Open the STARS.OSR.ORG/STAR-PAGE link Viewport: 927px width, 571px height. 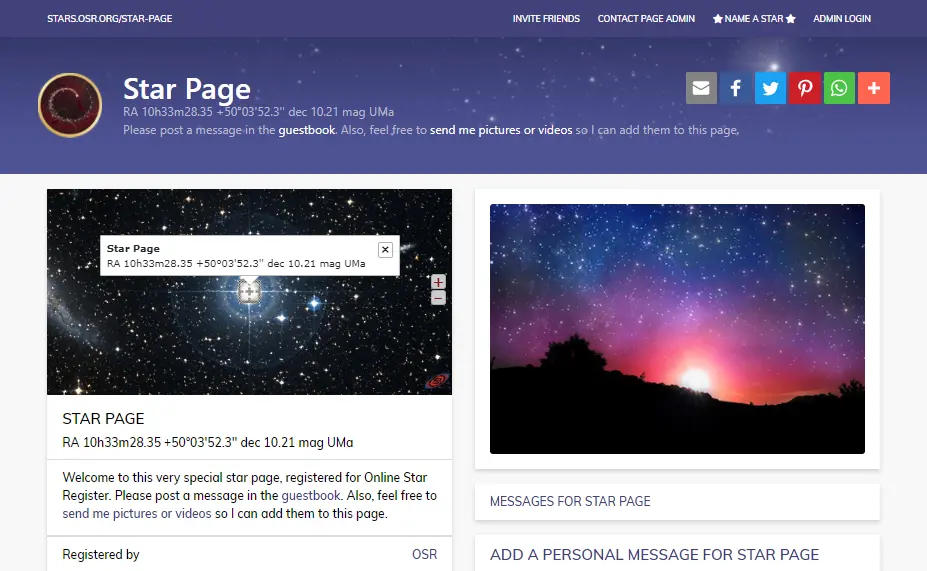(109, 19)
